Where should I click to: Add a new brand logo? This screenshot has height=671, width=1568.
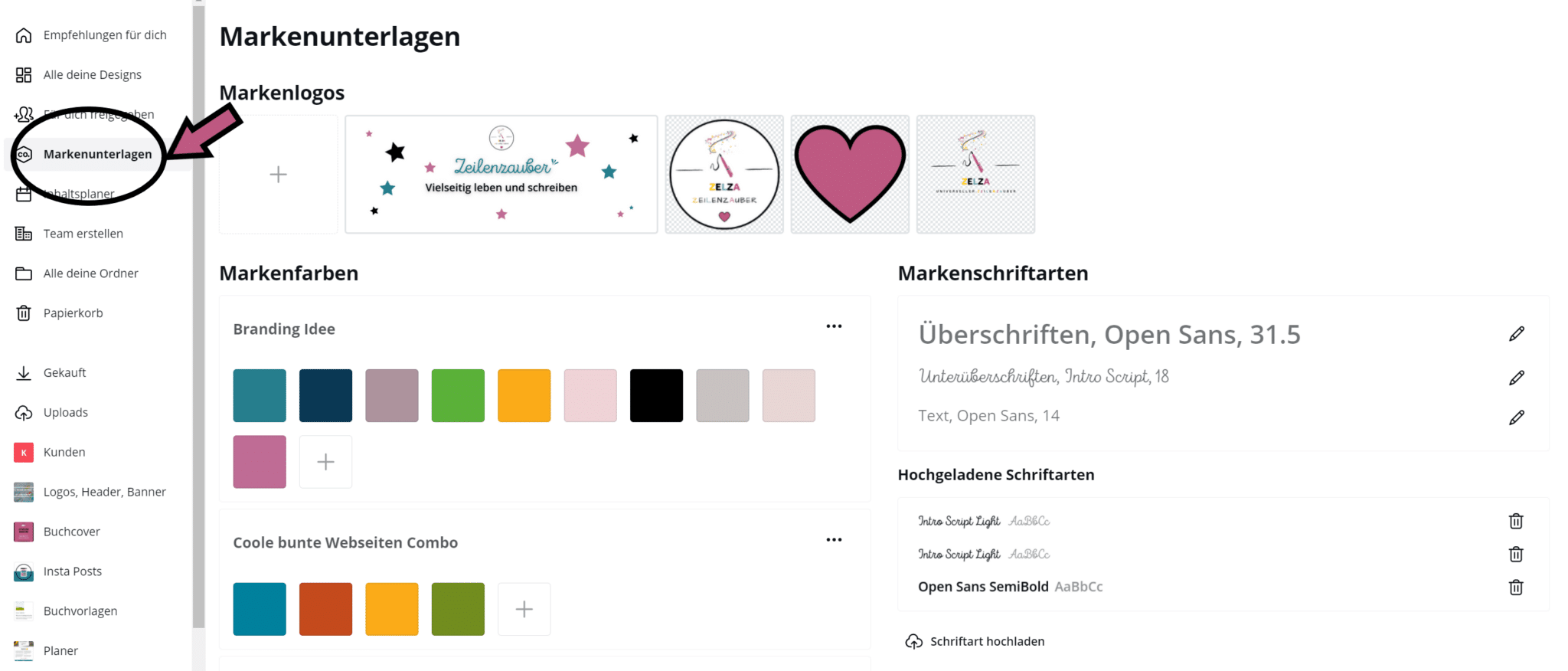(x=279, y=175)
